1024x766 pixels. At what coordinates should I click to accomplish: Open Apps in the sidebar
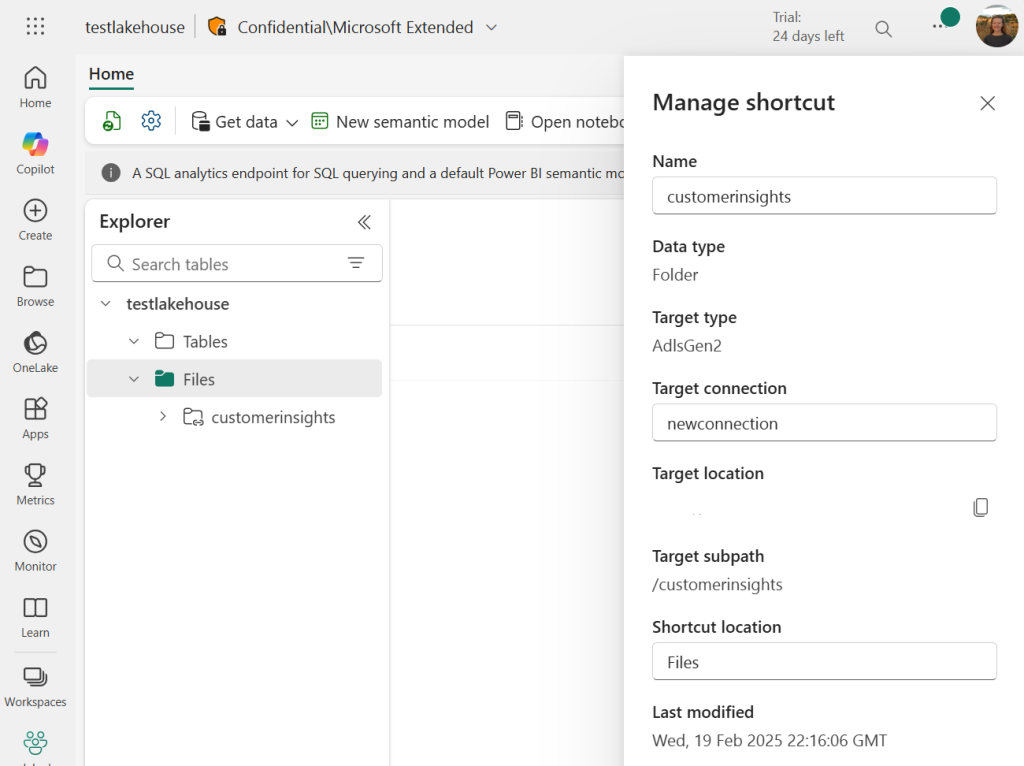click(35, 419)
